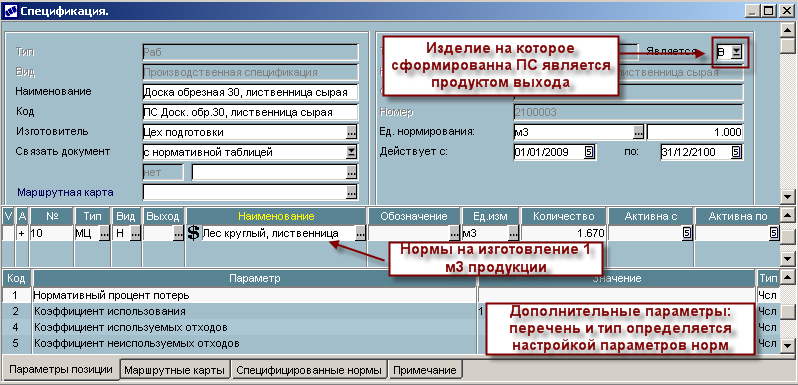Click ellipsis button in Выход cell

178,234
